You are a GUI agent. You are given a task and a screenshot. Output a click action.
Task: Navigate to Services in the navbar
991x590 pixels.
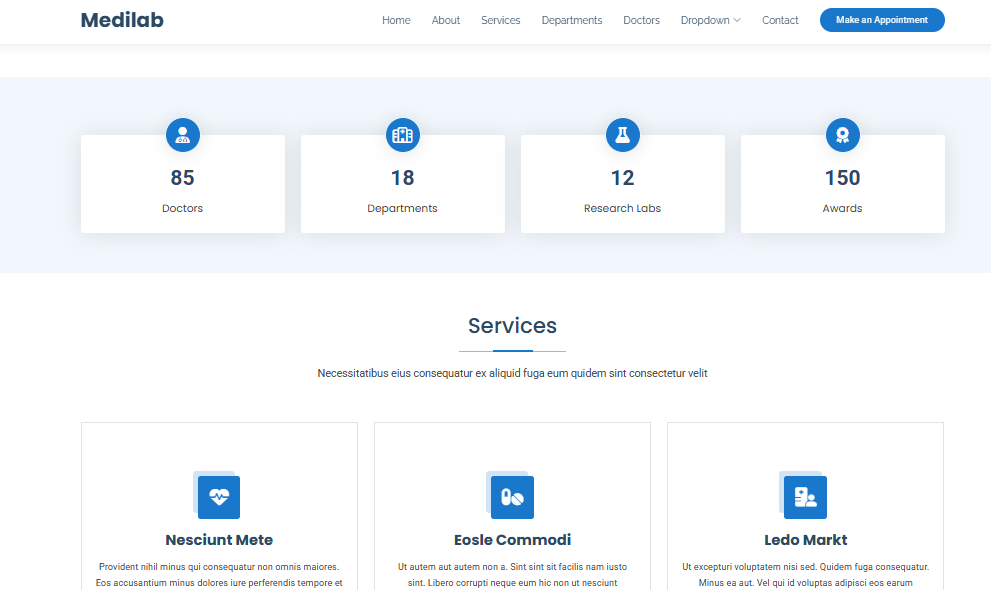tap(500, 20)
